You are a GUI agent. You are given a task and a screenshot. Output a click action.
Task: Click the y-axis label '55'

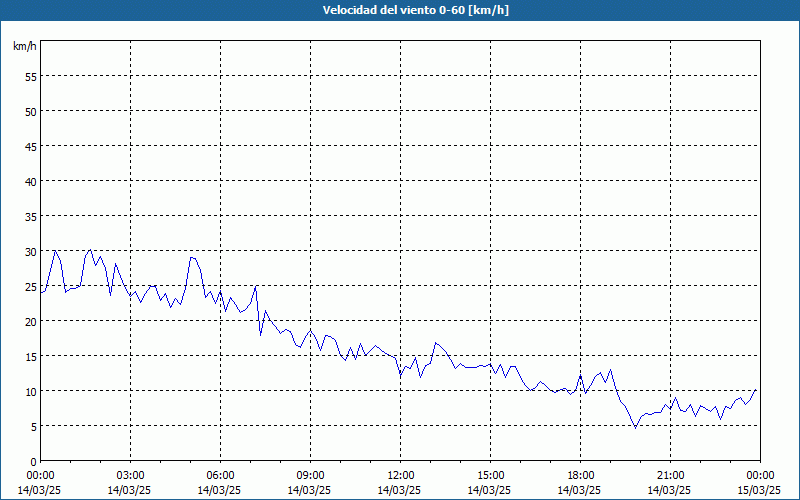31,77
